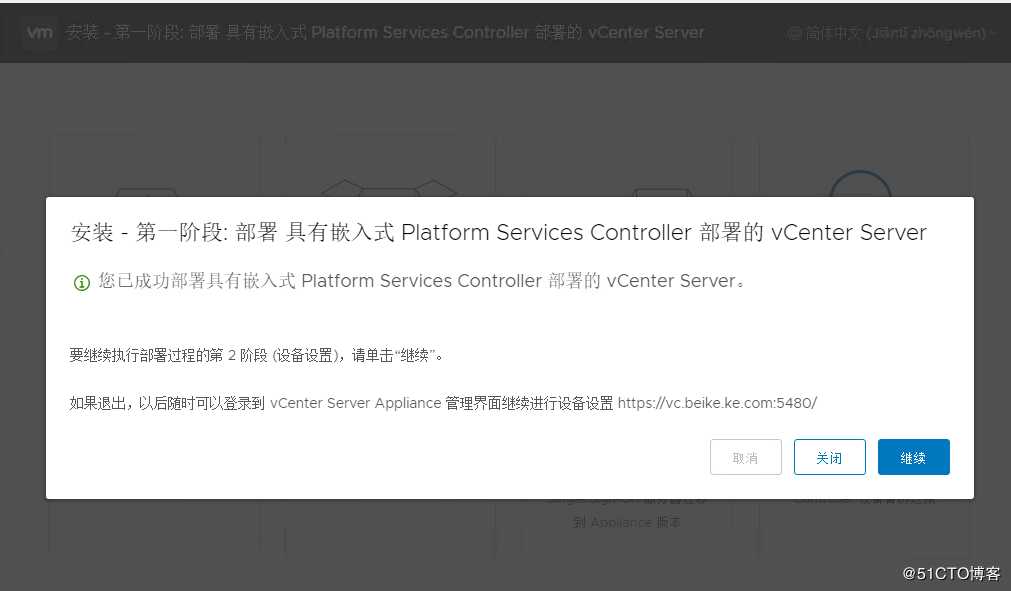Screen dimensions: 1011x591
Task: Click the 关闭 (Close) button
Action: point(829,457)
